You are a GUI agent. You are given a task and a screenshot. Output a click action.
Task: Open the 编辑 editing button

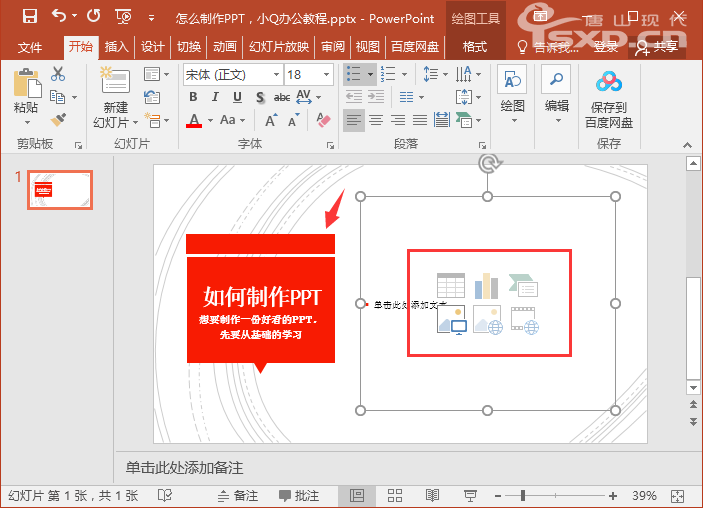pyautogui.click(x=556, y=95)
